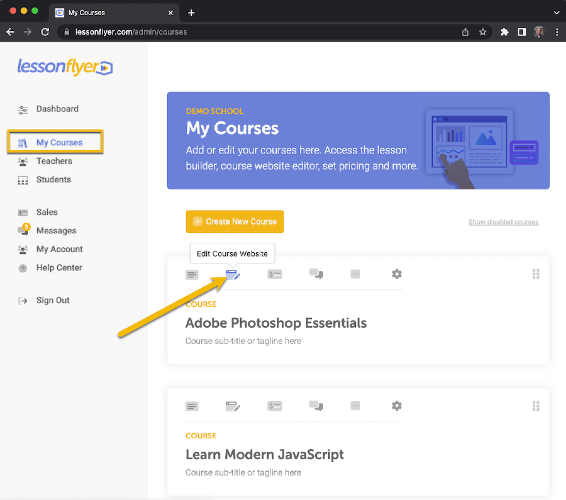Image resolution: width=566 pixels, height=500 pixels.
Task: Click the DEMO SCHOOL label in banner
Action: point(214,111)
